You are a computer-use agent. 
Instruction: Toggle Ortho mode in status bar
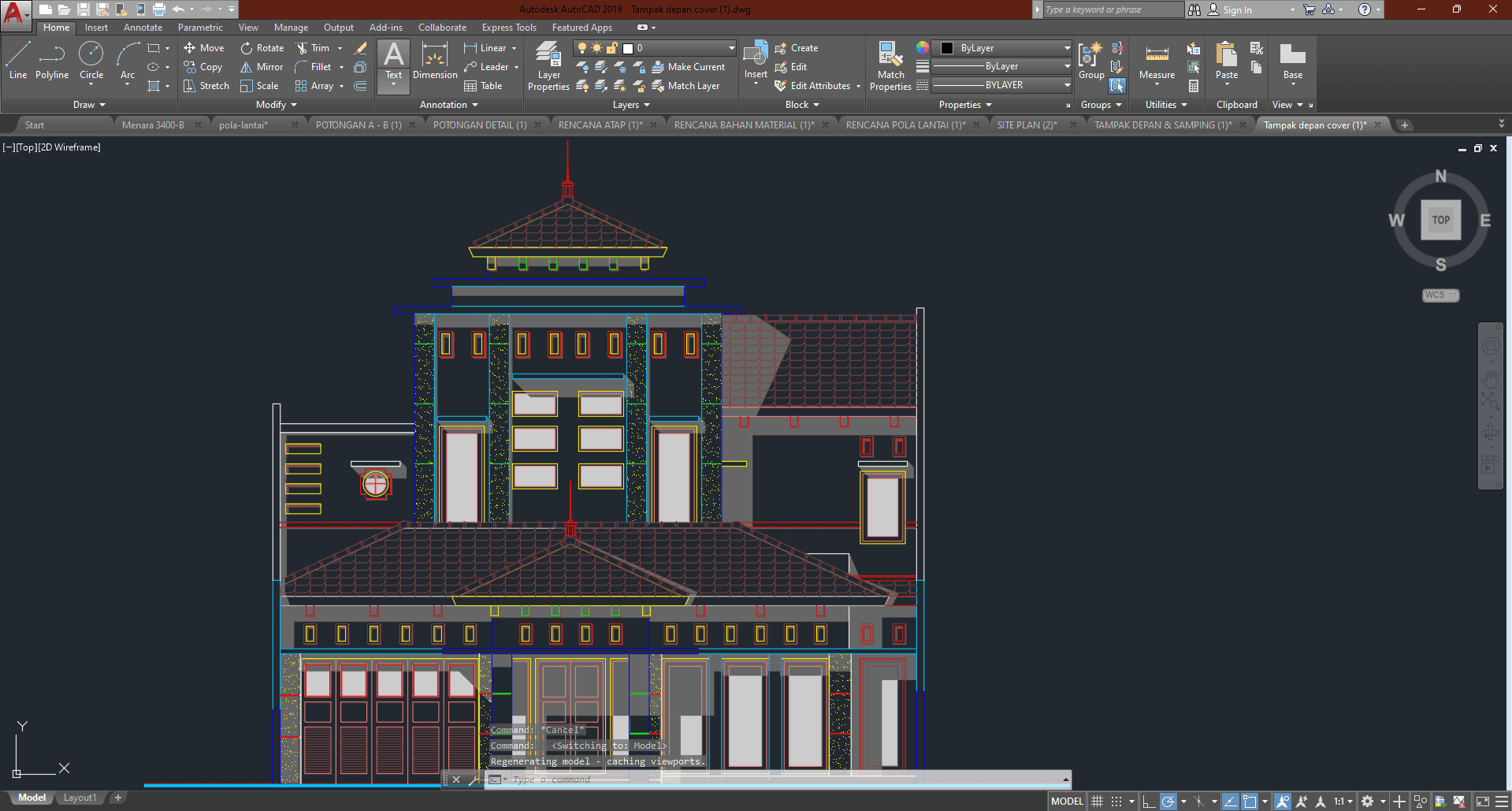[x=1149, y=802]
